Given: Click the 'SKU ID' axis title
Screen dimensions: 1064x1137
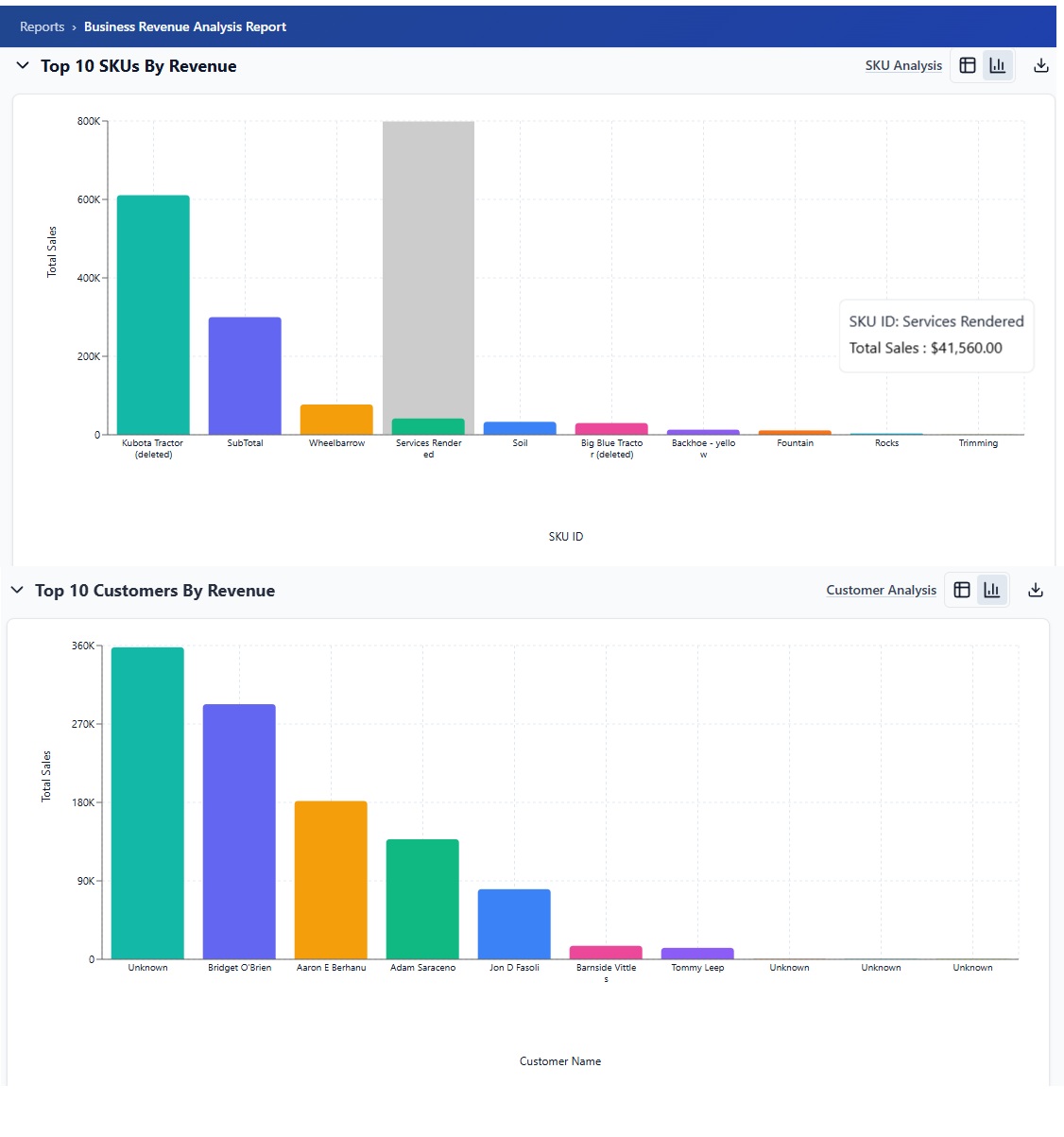Looking at the screenshot, I should coord(566,537).
